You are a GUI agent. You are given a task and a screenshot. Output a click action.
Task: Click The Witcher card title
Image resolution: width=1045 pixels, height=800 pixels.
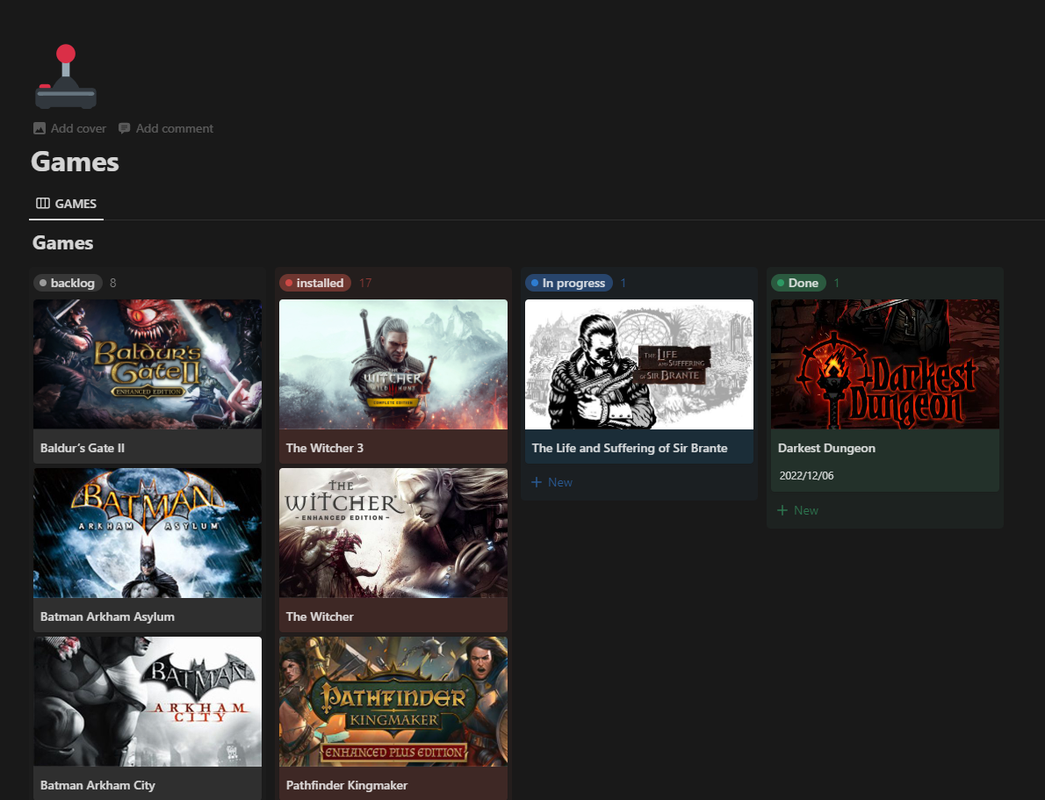319,617
